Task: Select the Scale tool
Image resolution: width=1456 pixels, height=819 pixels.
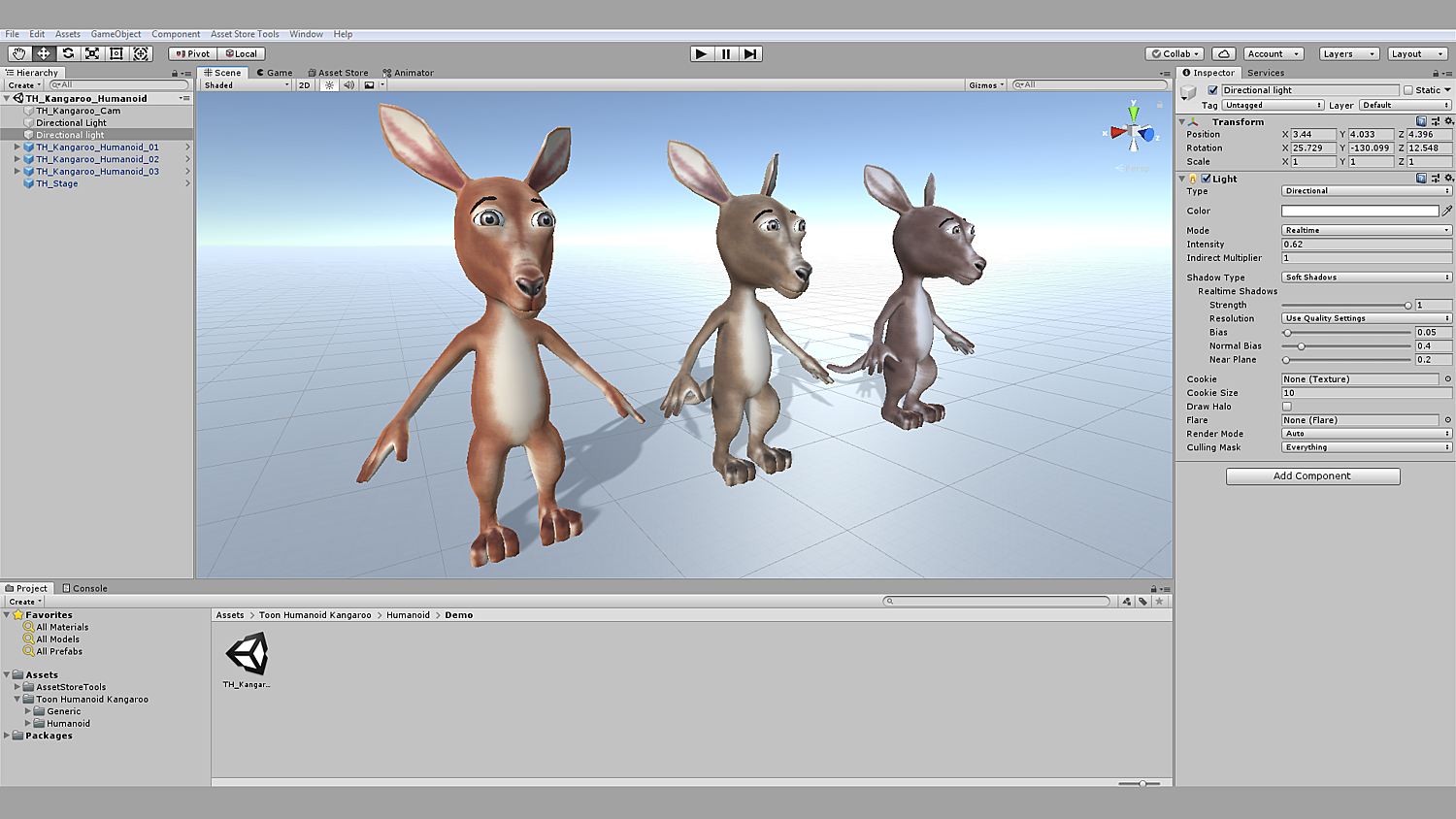Action: (x=92, y=54)
